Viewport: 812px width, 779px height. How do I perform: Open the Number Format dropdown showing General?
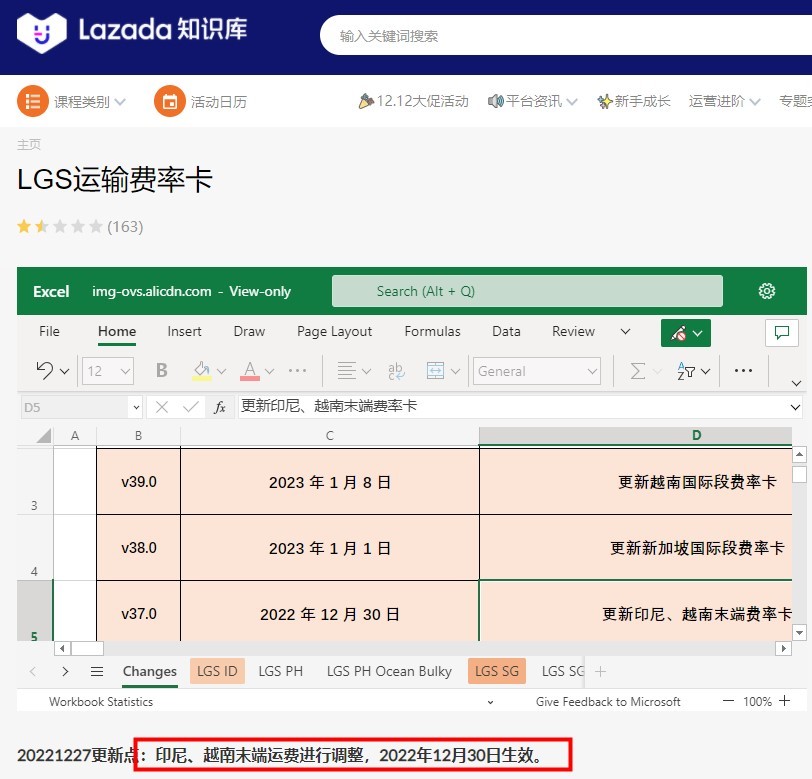(536, 370)
